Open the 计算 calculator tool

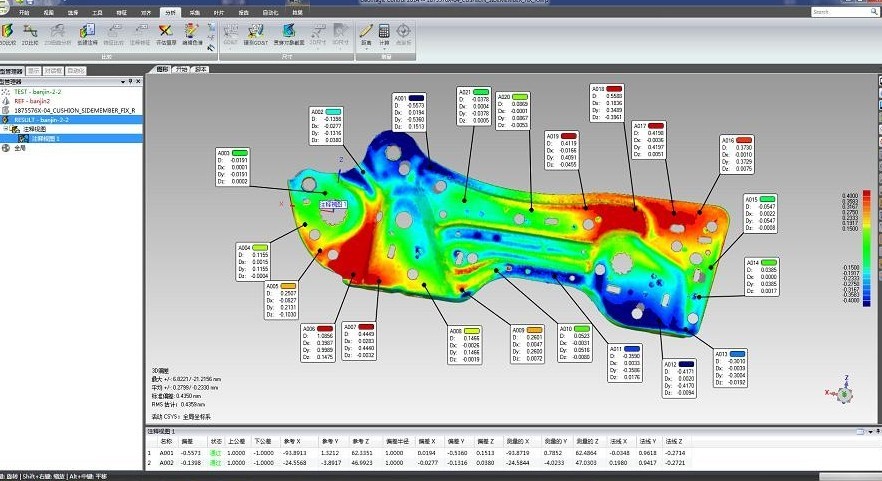pyautogui.click(x=384, y=33)
